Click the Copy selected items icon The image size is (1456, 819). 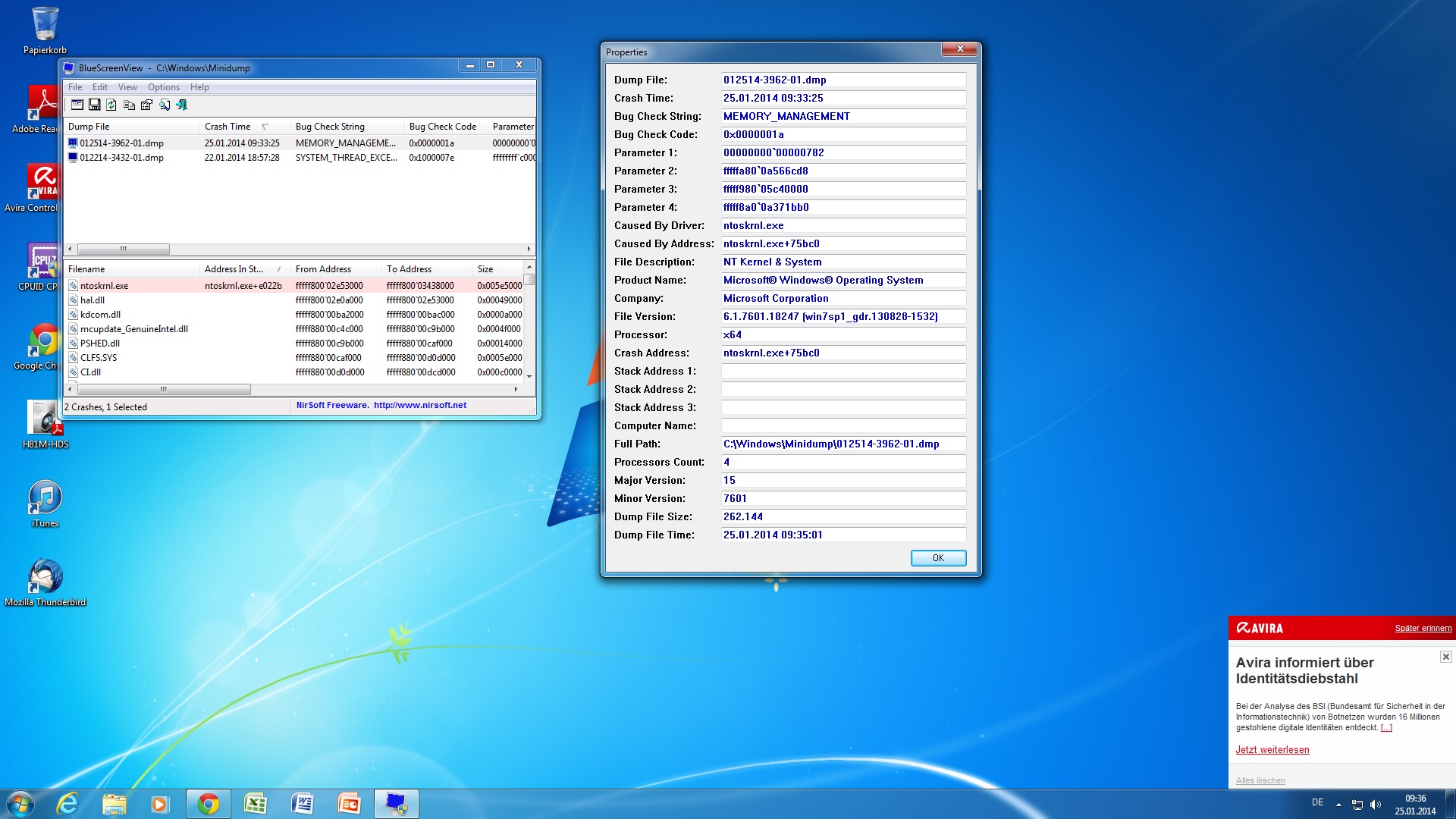click(x=129, y=105)
